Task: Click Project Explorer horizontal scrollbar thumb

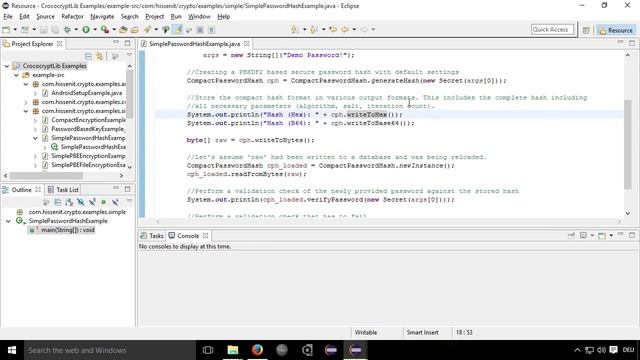Action: 46,176
